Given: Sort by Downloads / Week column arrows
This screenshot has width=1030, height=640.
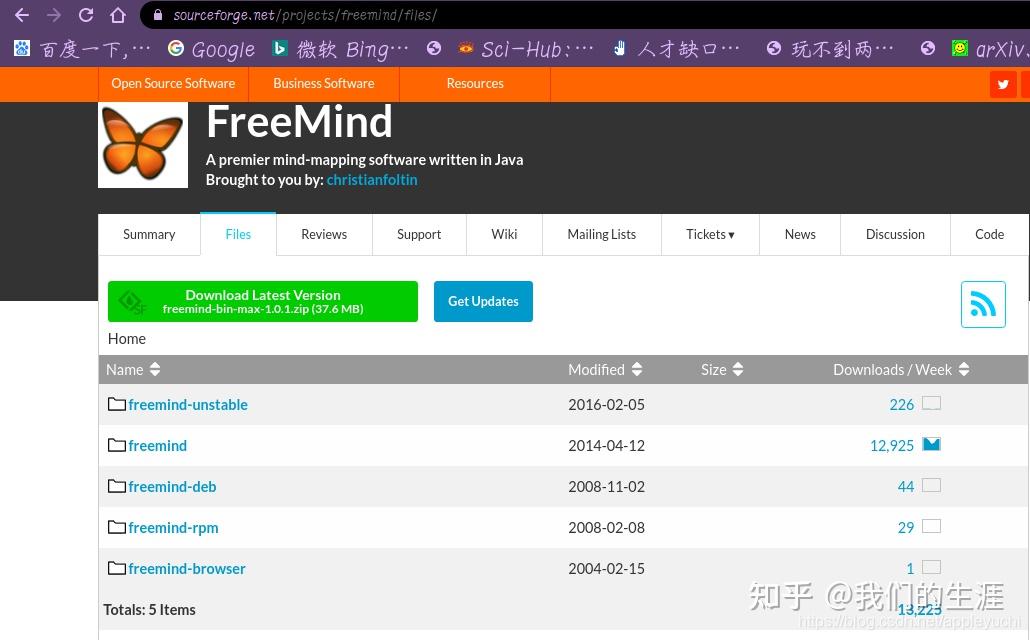Looking at the screenshot, I should coord(964,369).
